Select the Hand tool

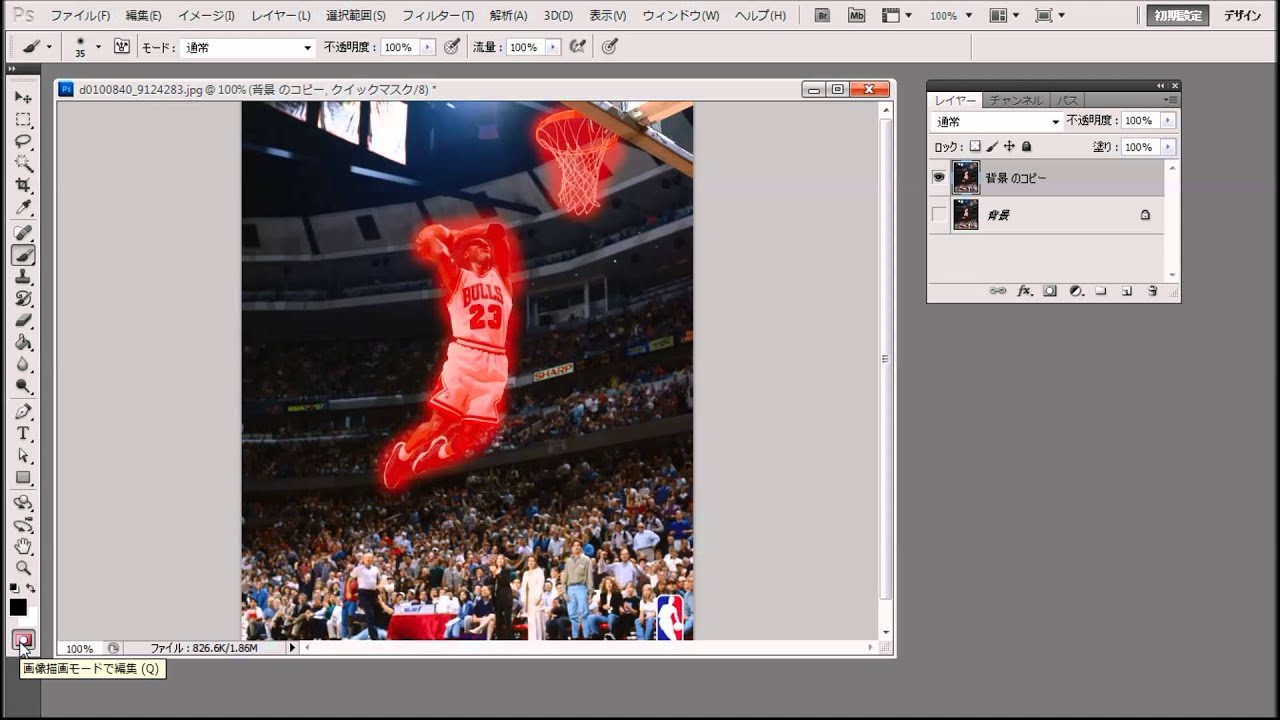click(x=23, y=547)
